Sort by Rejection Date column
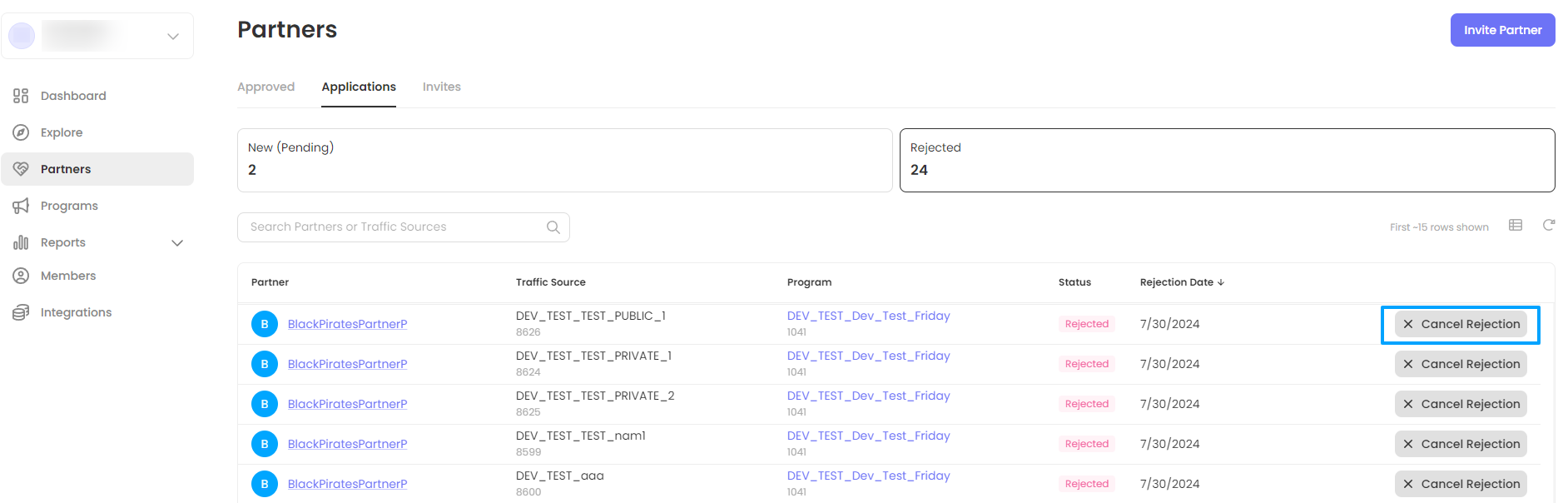 [1181, 282]
